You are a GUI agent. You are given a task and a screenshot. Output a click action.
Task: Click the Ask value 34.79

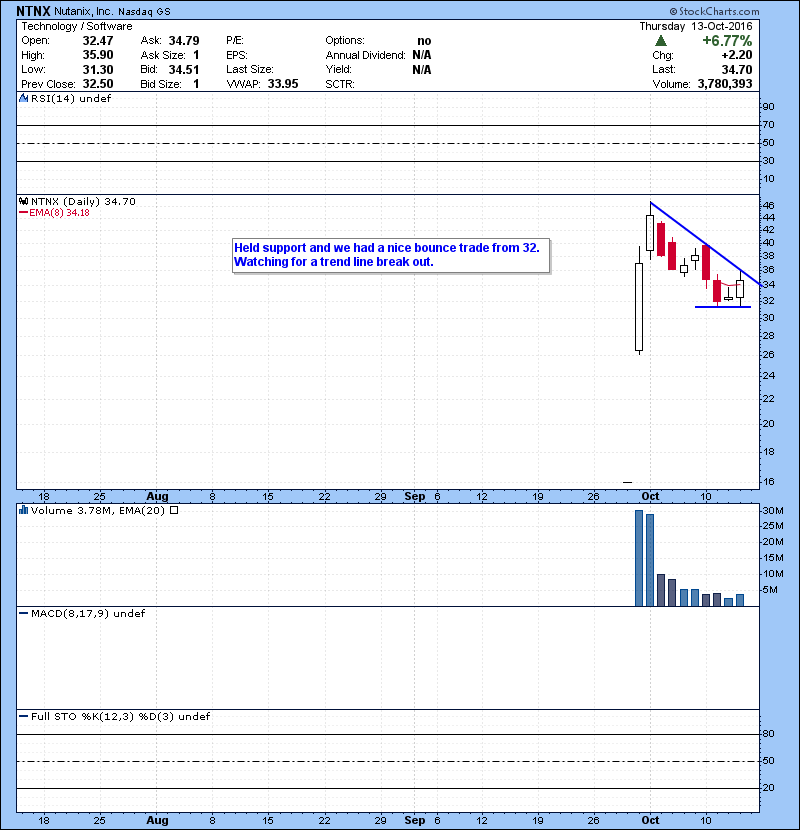point(184,41)
